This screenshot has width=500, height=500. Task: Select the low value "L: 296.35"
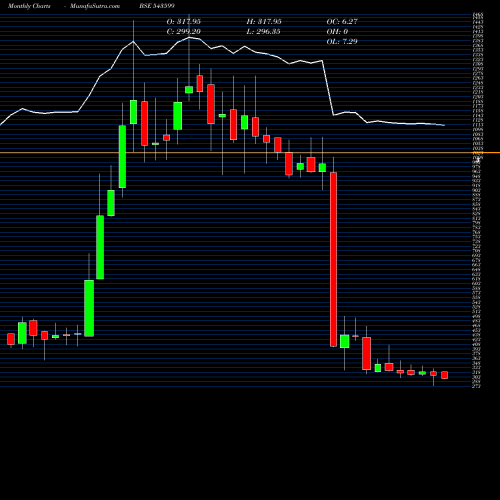tap(263, 31)
